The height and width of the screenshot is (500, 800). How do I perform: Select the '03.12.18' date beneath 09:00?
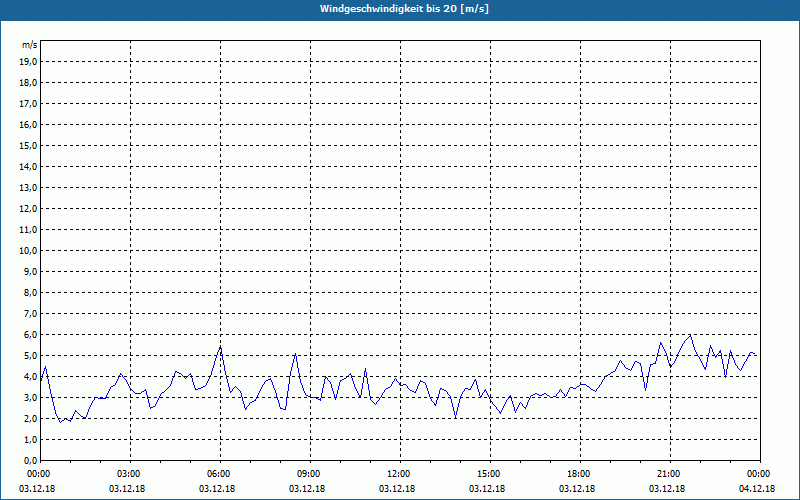[307, 489]
